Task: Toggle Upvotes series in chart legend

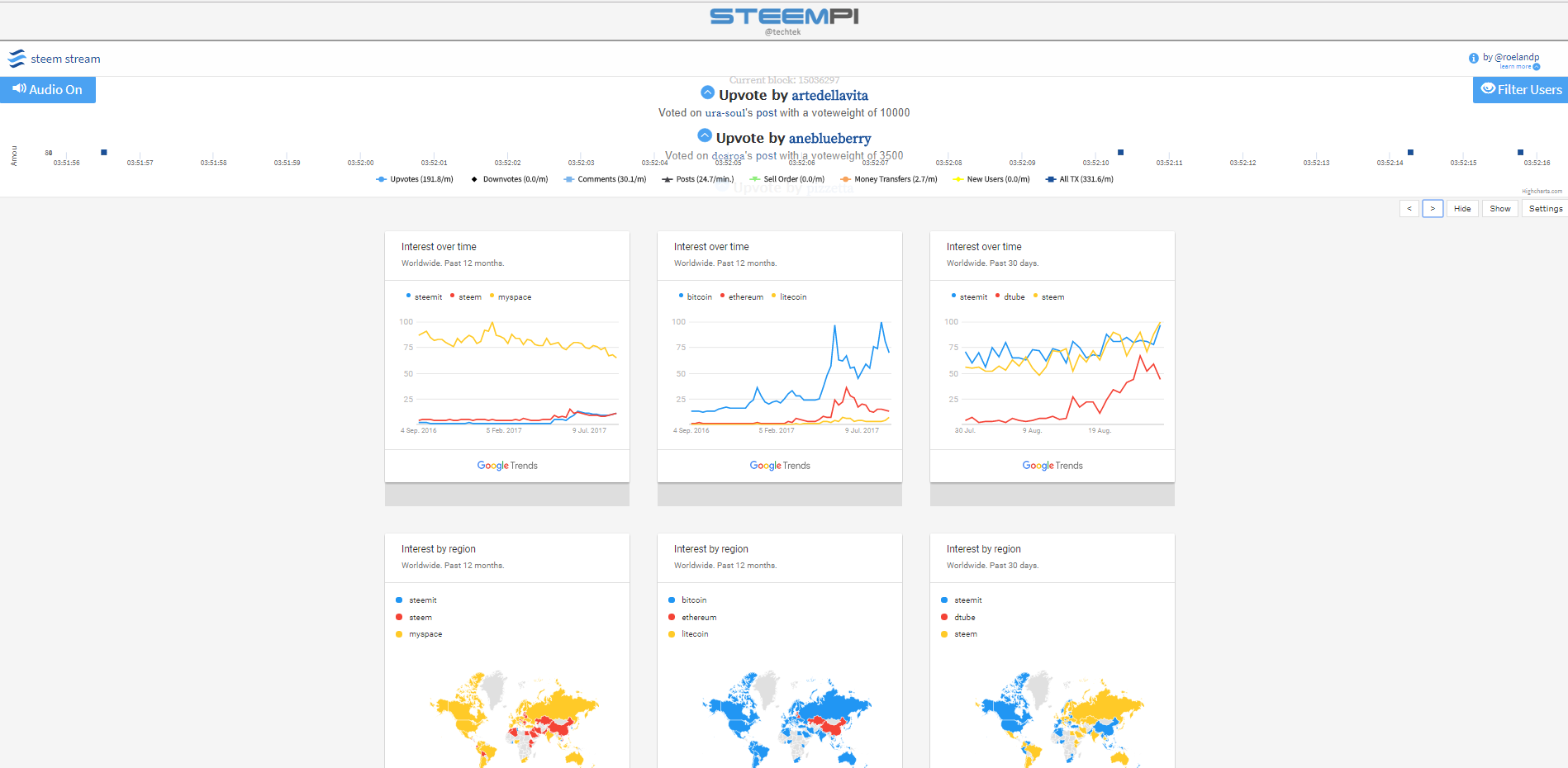Action: click(x=415, y=179)
